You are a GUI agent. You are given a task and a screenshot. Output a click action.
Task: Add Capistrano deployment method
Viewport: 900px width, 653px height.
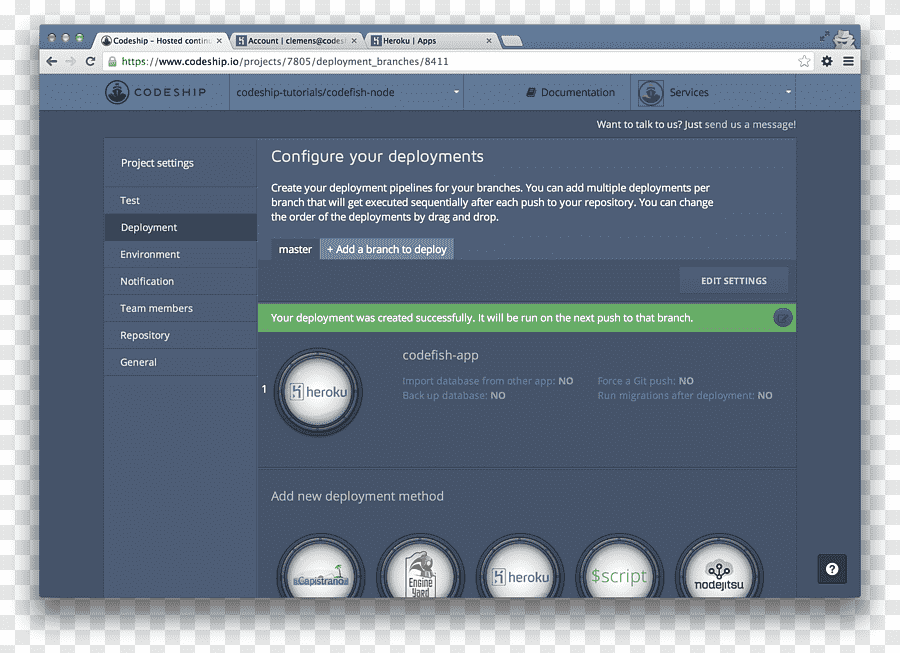tap(321, 567)
